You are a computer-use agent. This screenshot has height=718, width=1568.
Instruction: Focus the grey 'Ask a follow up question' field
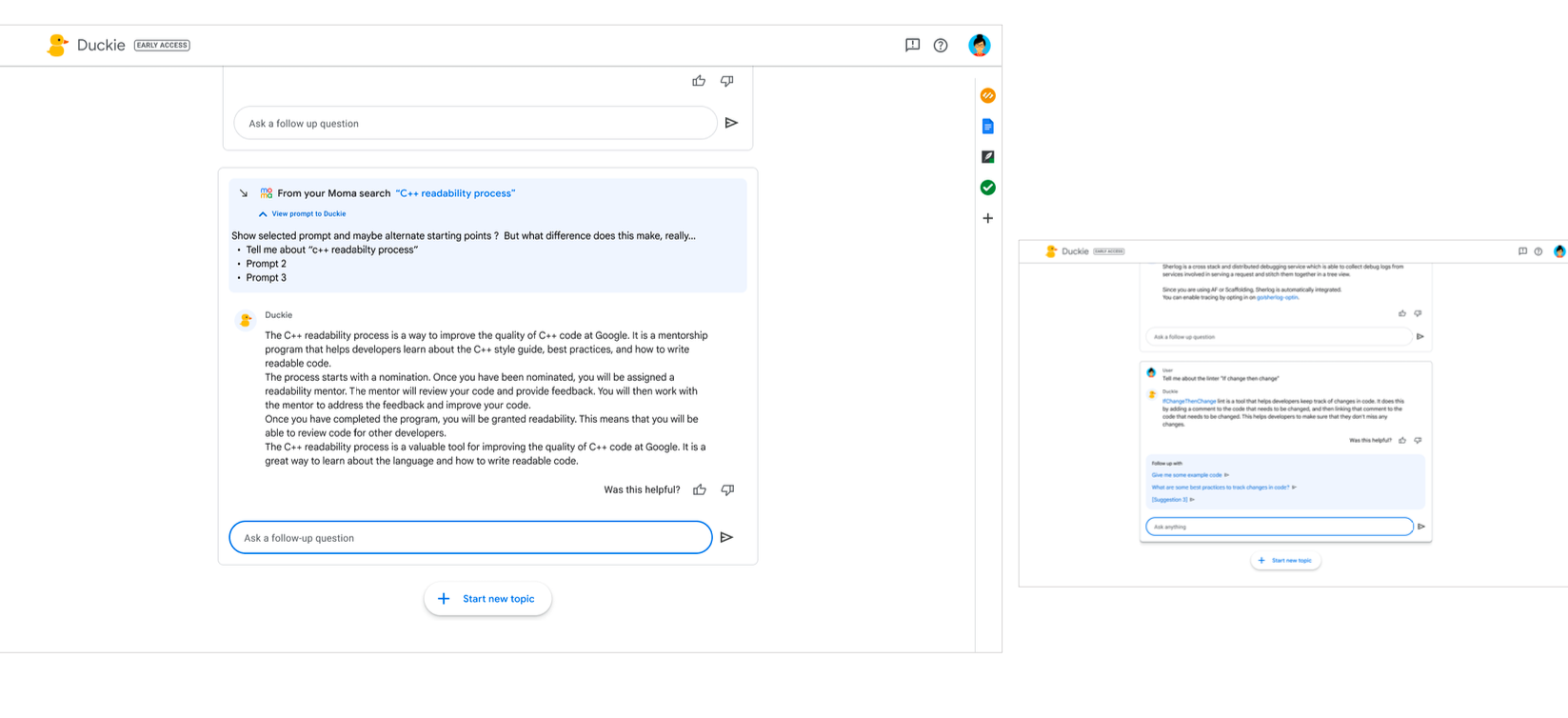[x=475, y=123]
